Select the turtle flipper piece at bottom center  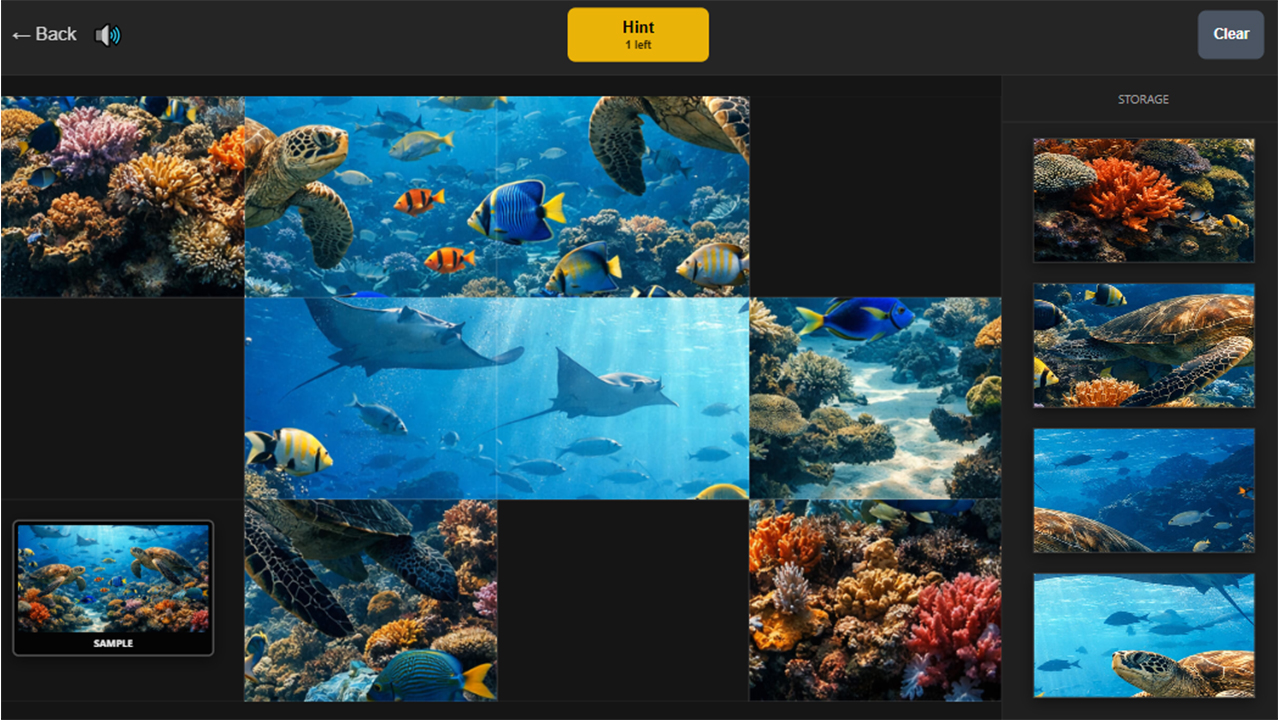370,600
